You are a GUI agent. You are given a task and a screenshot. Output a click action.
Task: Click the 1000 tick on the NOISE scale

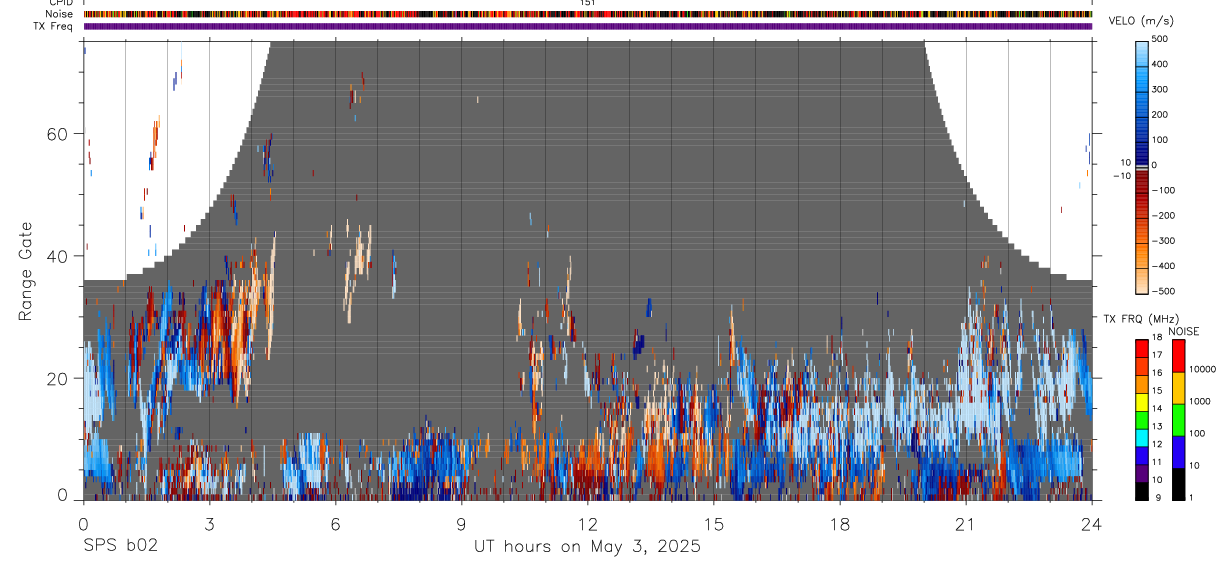point(1200,401)
